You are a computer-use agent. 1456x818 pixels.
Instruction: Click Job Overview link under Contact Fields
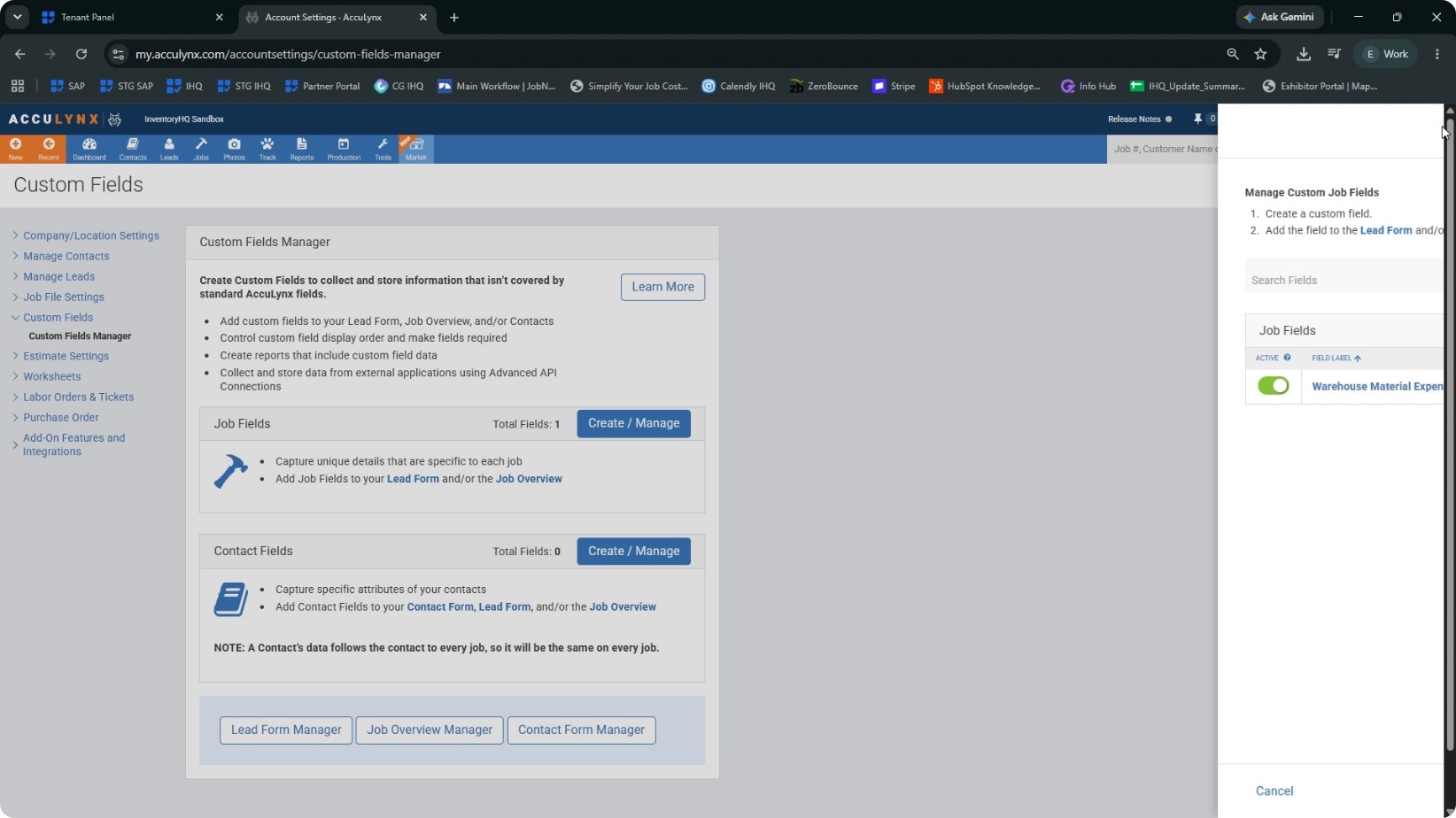[623, 606]
